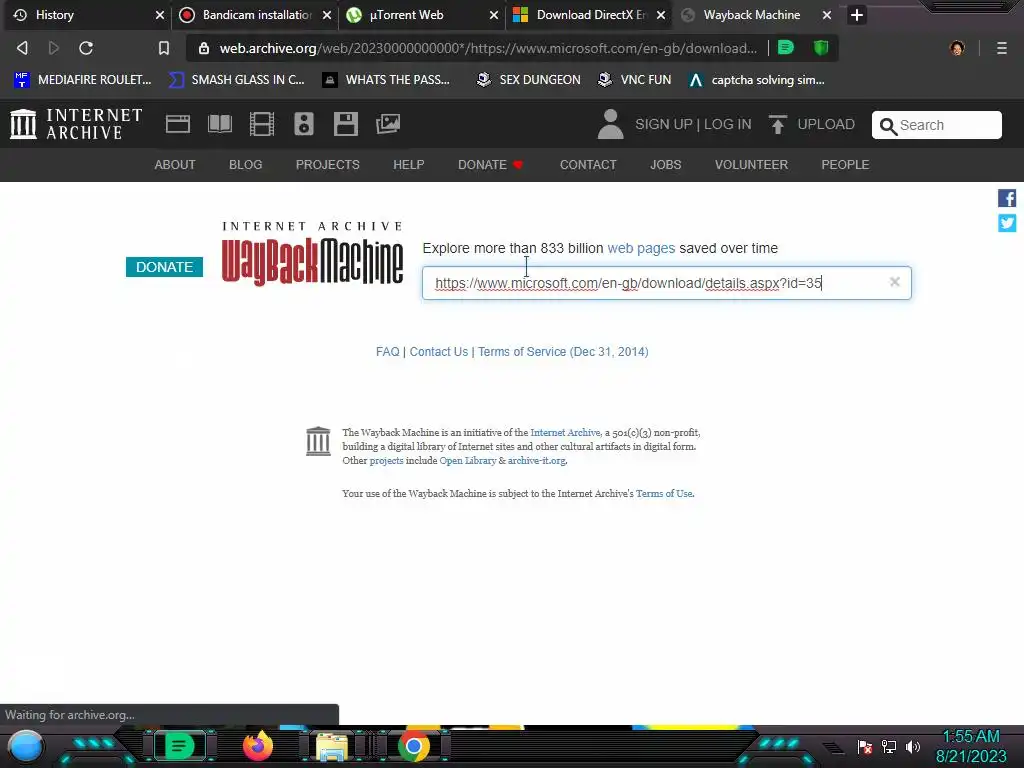Open the Internet Archive Images icon
Image resolution: width=1024 pixels, height=768 pixels.
click(388, 124)
